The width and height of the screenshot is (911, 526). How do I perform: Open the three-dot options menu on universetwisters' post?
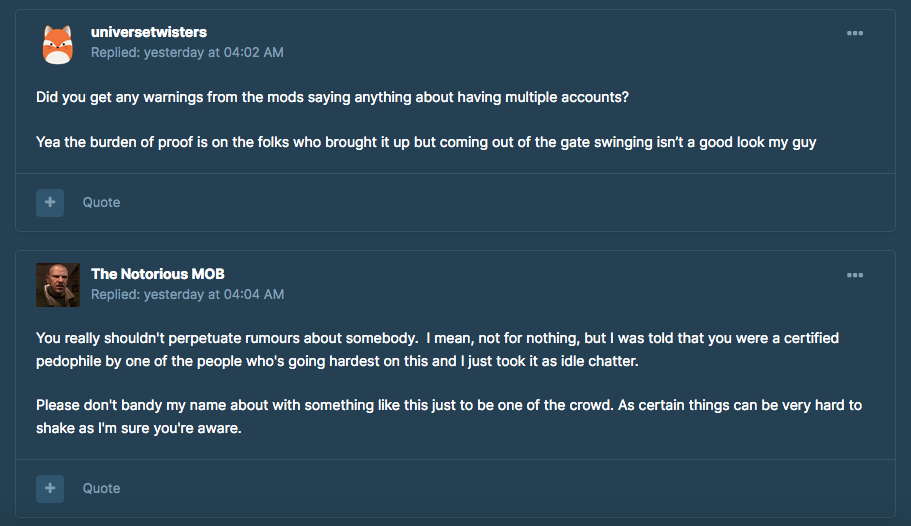(x=855, y=33)
